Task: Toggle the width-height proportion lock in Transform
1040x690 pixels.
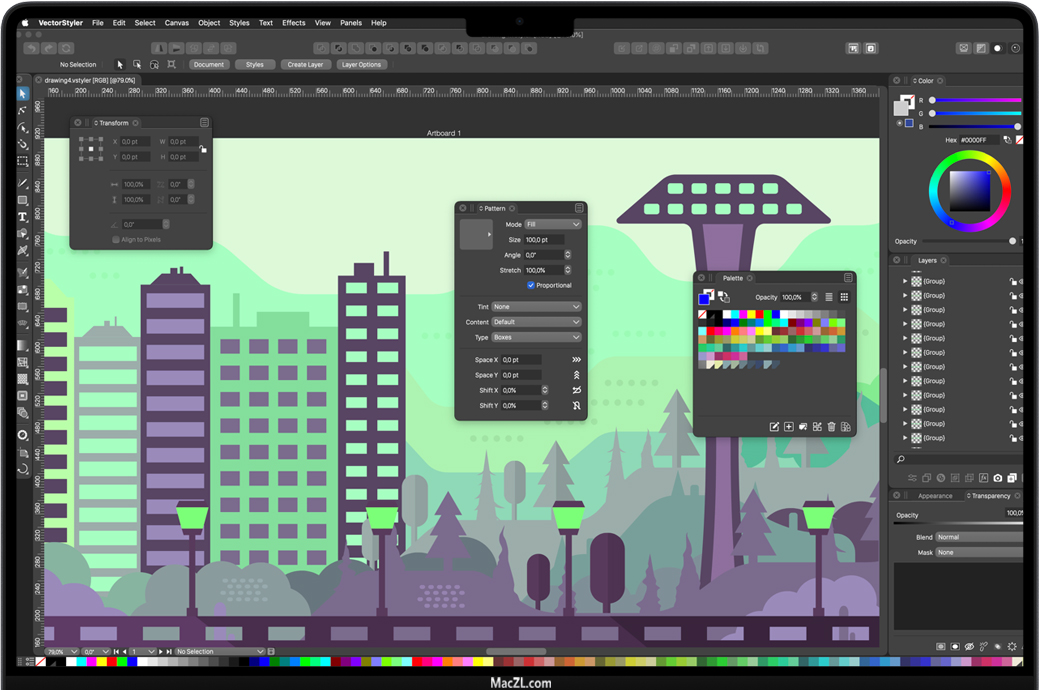Action: pyautogui.click(x=203, y=149)
